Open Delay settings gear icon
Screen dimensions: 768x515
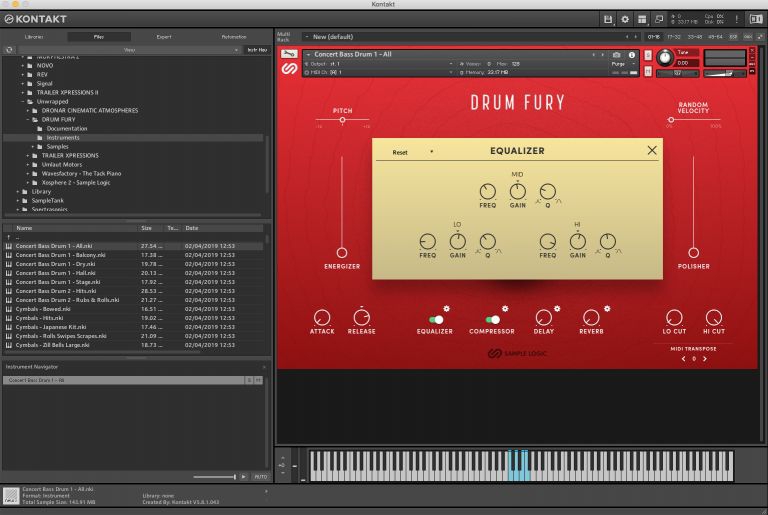tap(557, 309)
